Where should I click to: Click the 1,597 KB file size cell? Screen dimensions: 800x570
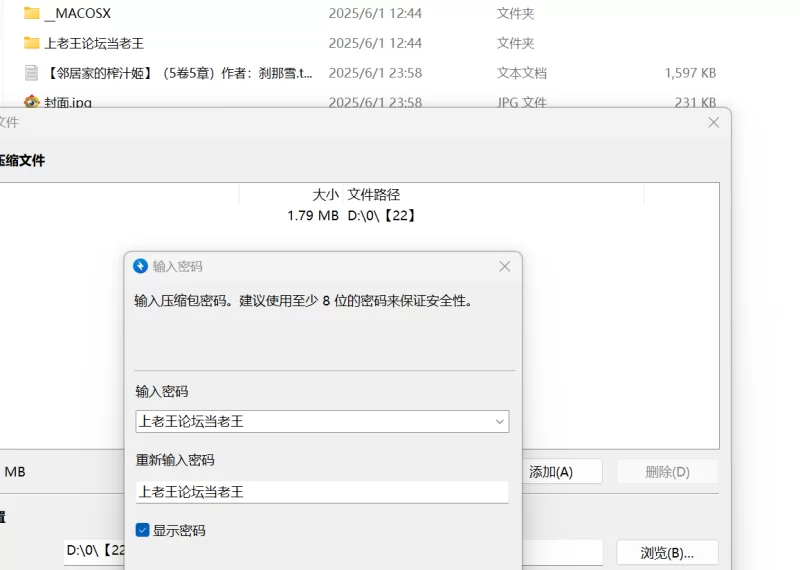pos(690,73)
